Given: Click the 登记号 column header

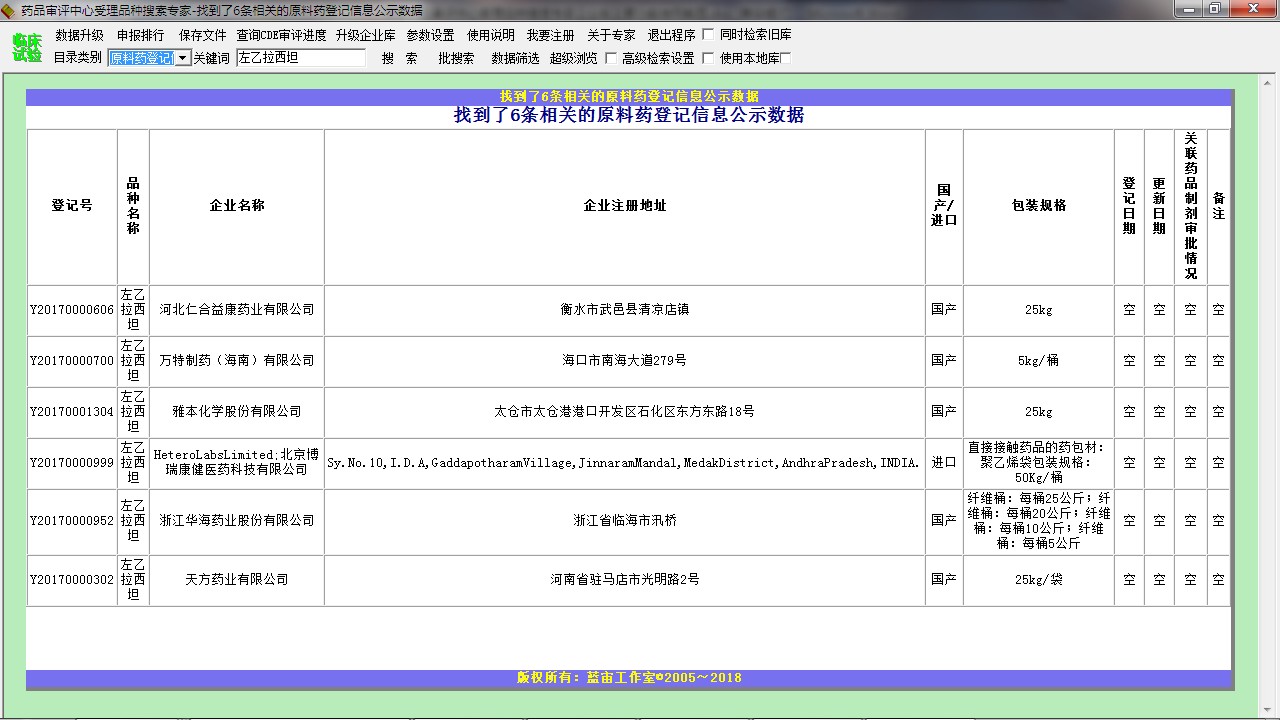Looking at the screenshot, I should [72, 206].
